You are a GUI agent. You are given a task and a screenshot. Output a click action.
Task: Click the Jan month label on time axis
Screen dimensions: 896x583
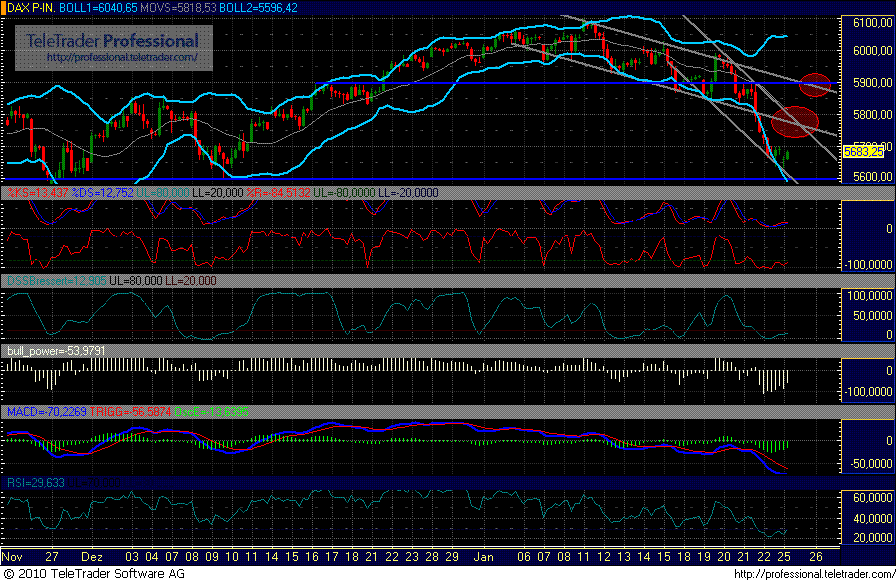point(484,557)
